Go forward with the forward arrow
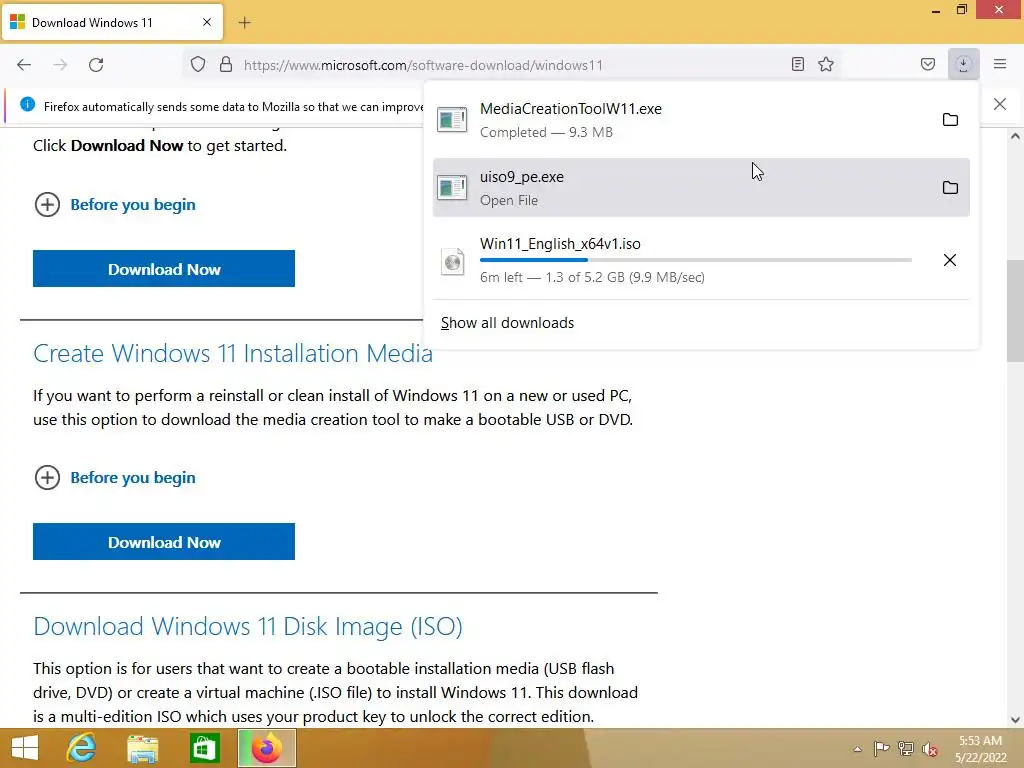The image size is (1024, 768). pos(60,65)
